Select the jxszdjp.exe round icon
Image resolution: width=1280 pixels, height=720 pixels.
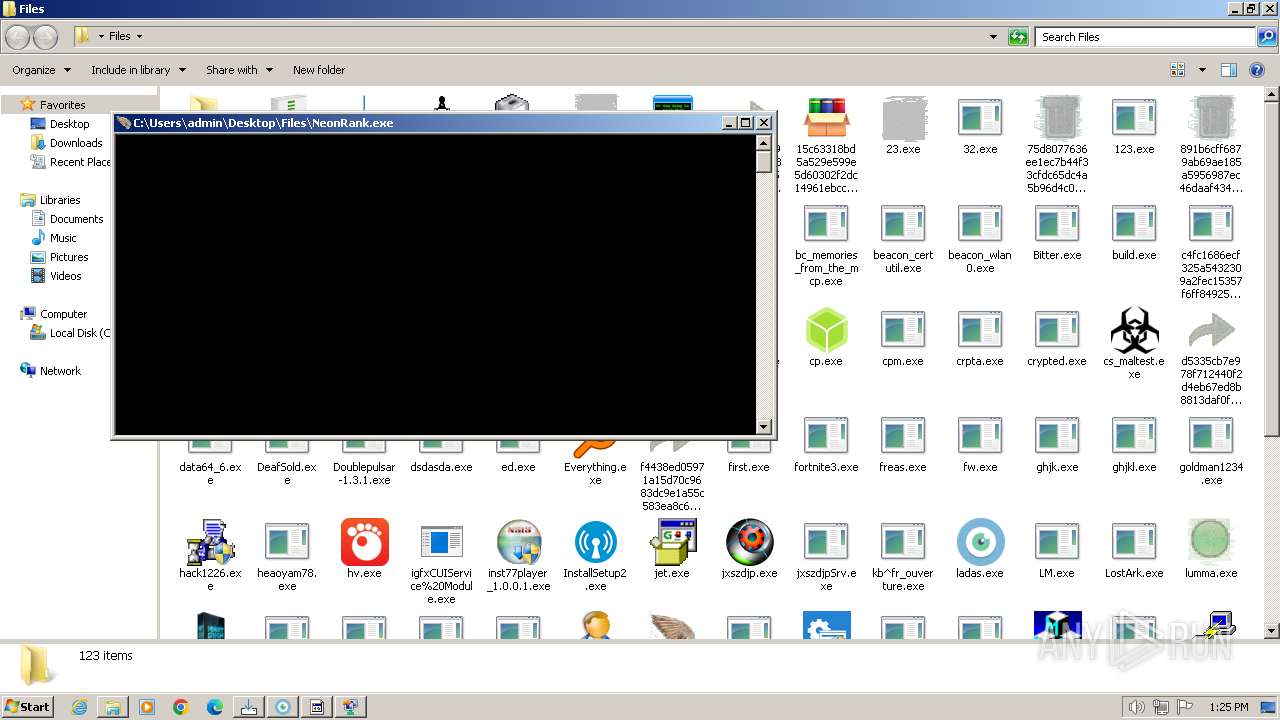point(749,542)
